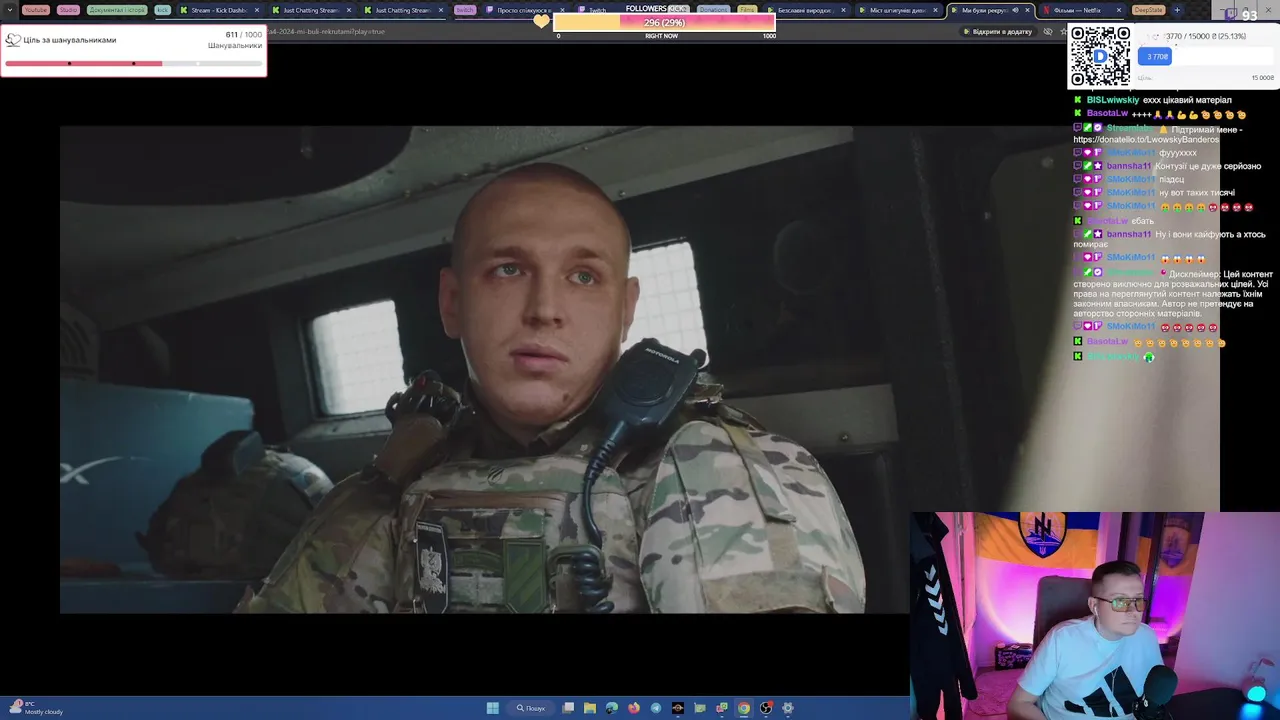1280x720 pixels.
Task: Launch Microsoft Edge from the taskbar
Action: pyautogui.click(x=612, y=708)
